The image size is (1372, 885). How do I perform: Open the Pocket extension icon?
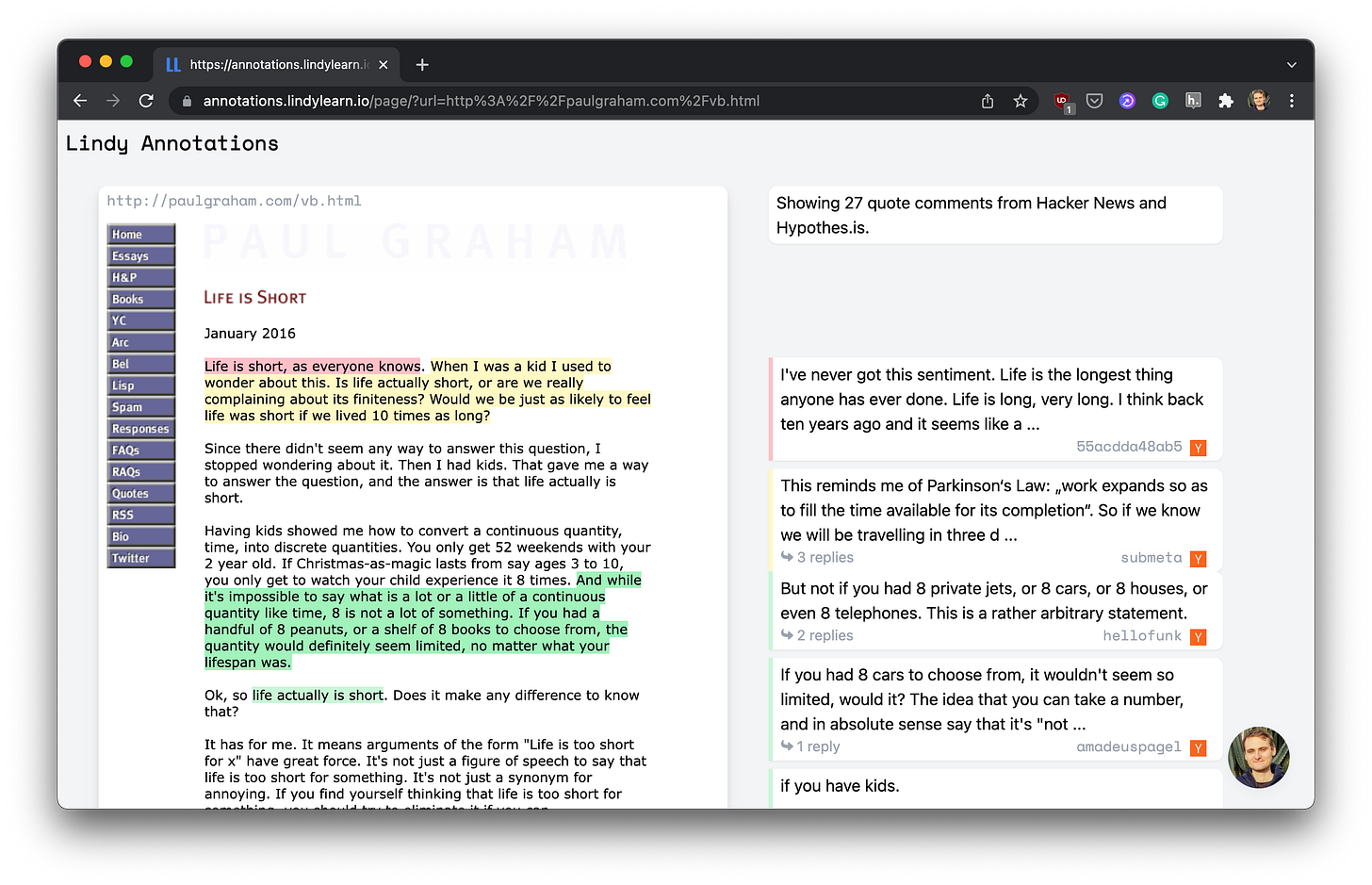point(1094,101)
